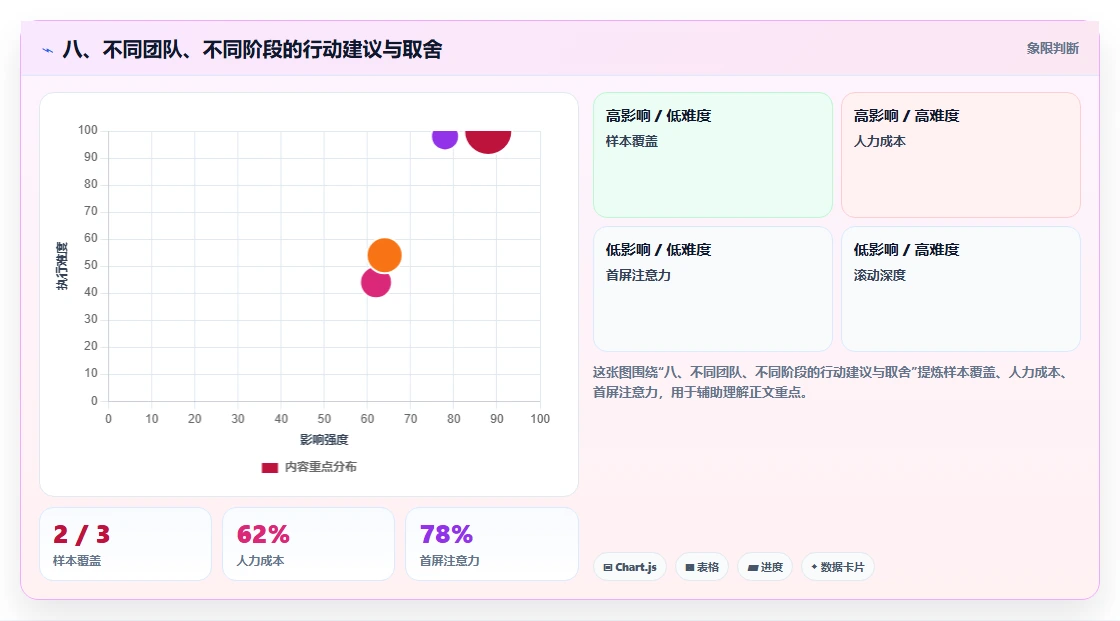Click the 表格 tag icon
This screenshot has width=1120, height=621.
tap(690, 567)
